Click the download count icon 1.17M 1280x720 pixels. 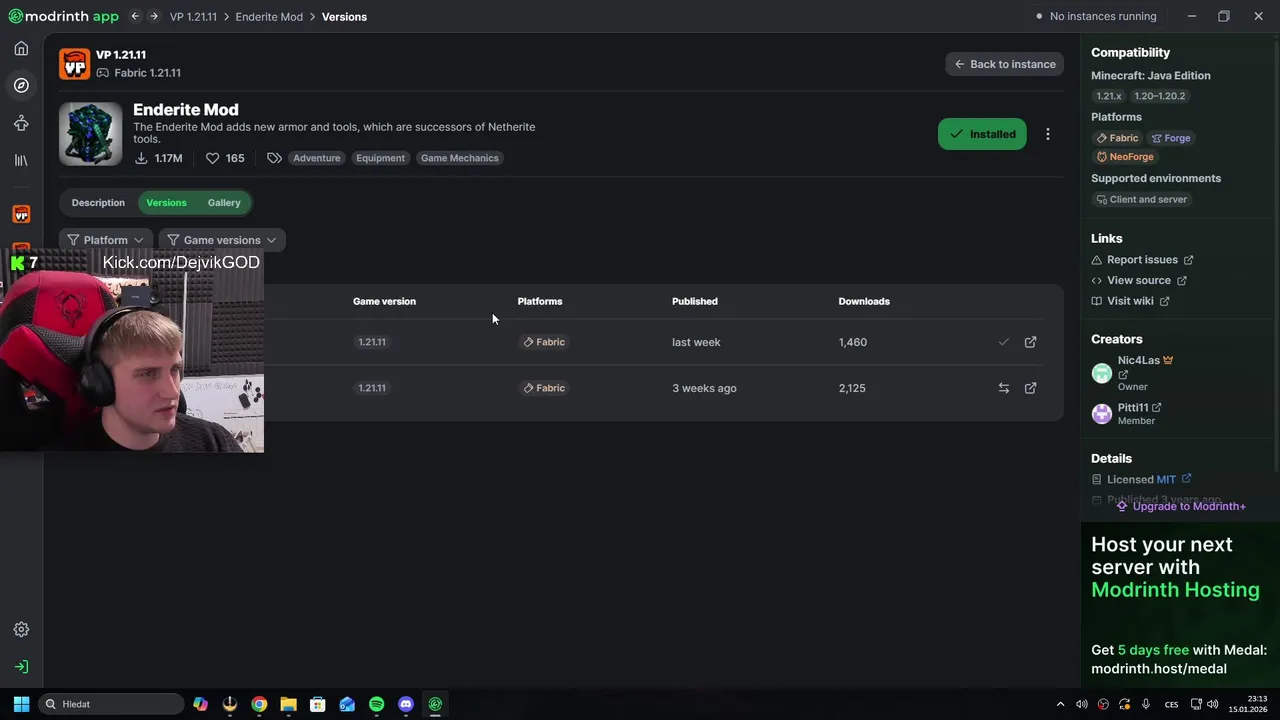(141, 158)
